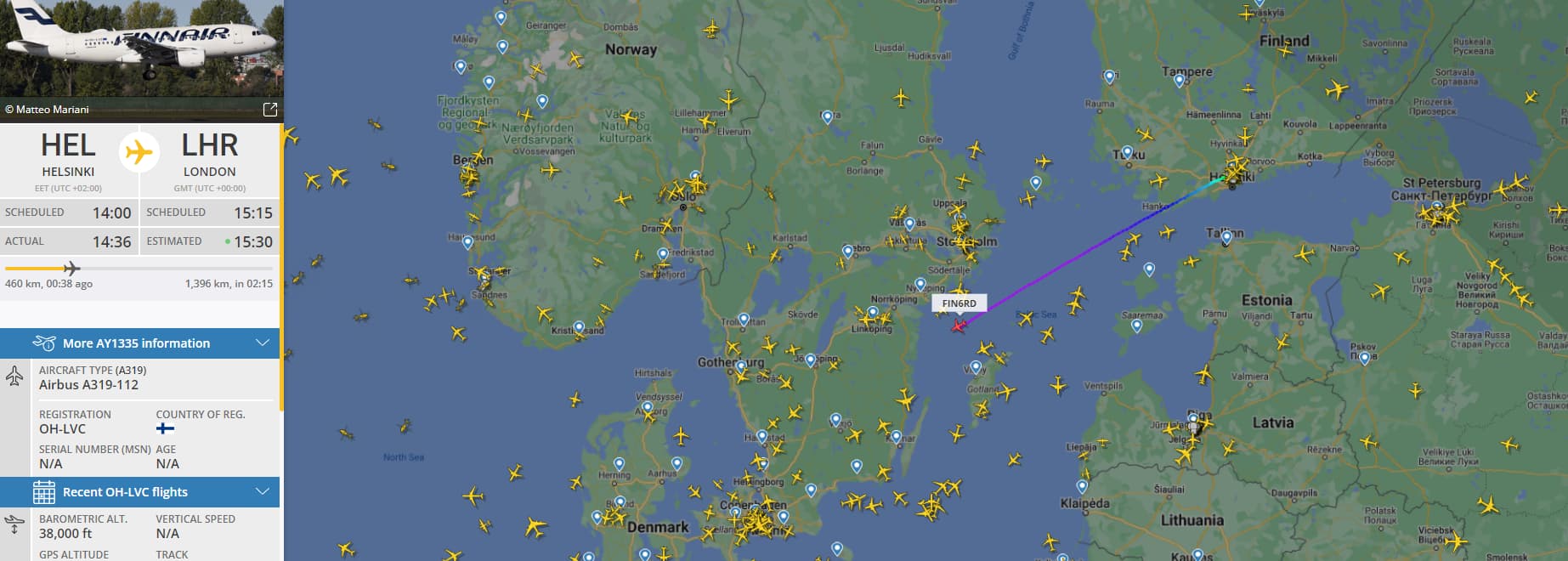This screenshot has height=561, width=1568.
Task: Select the Tallinn airport pin marker
Action: point(1226,238)
